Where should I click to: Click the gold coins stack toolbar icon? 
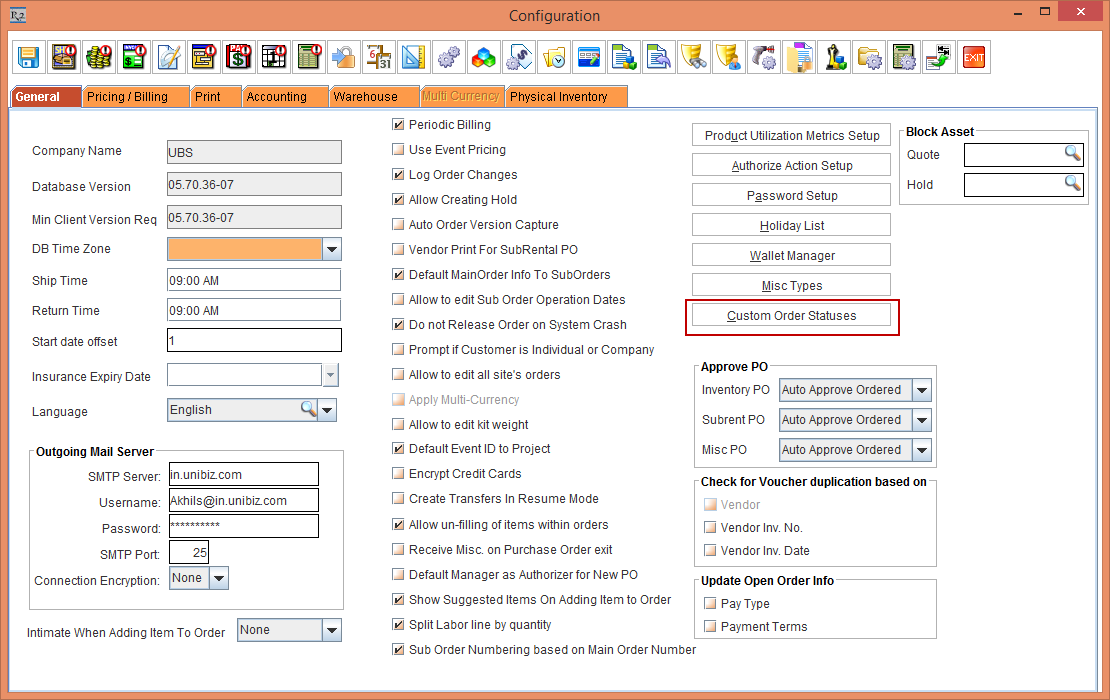tap(98, 57)
